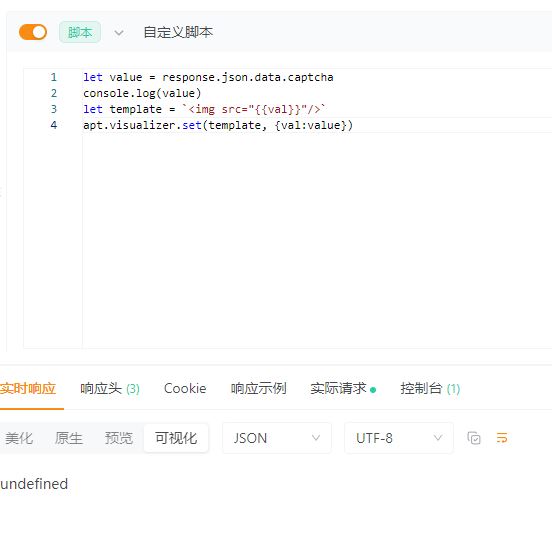Click the copy response icon
This screenshot has height=542, width=552.
click(474, 438)
